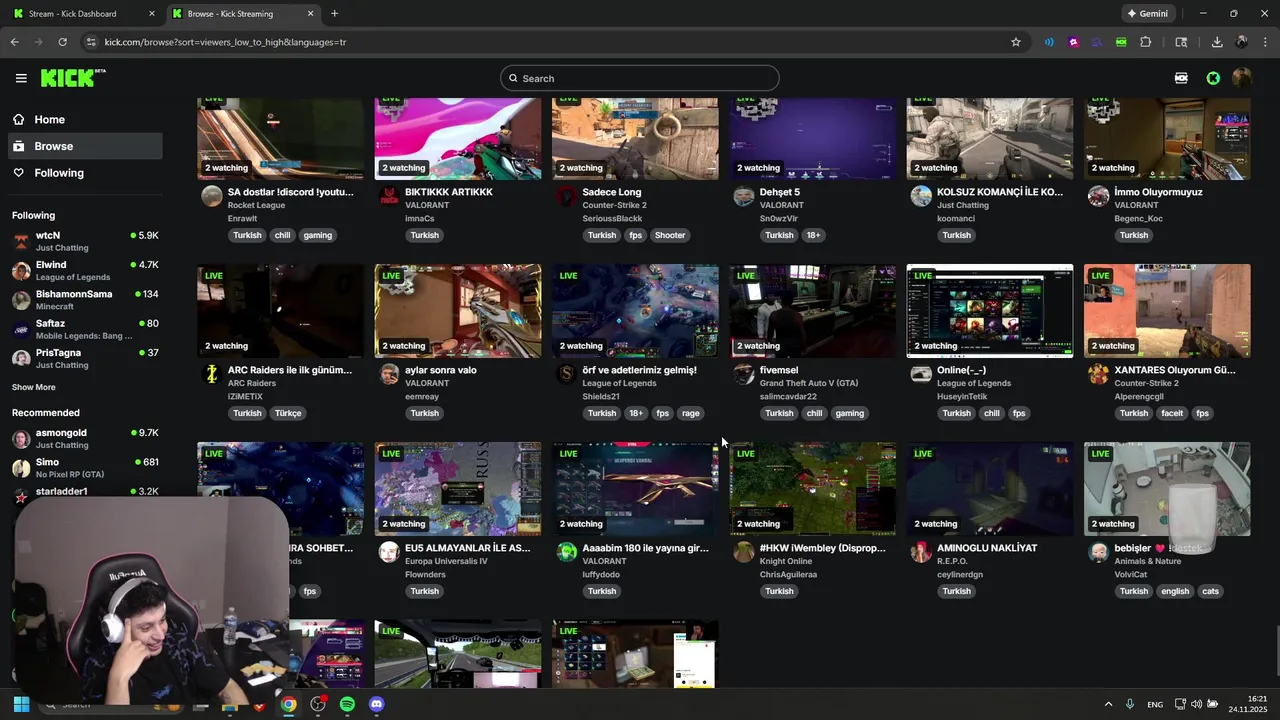Open PrisTagna channel in sidebar
The width and height of the screenshot is (1280, 720).
pos(85,358)
